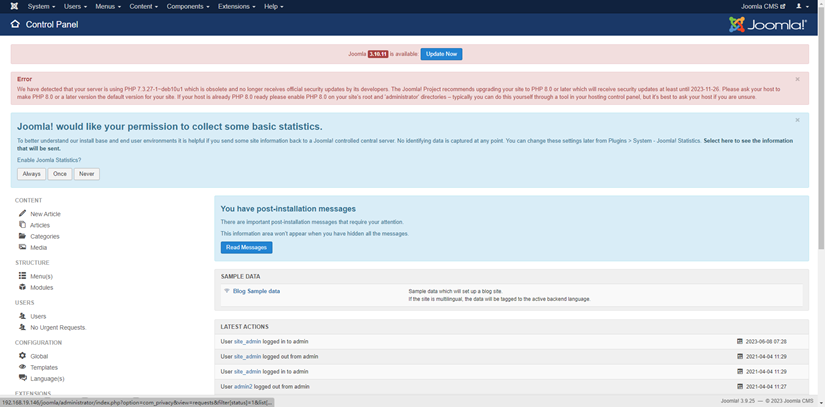The image size is (825, 407).
Task: Open the admin2 user link
Action: coord(243,386)
